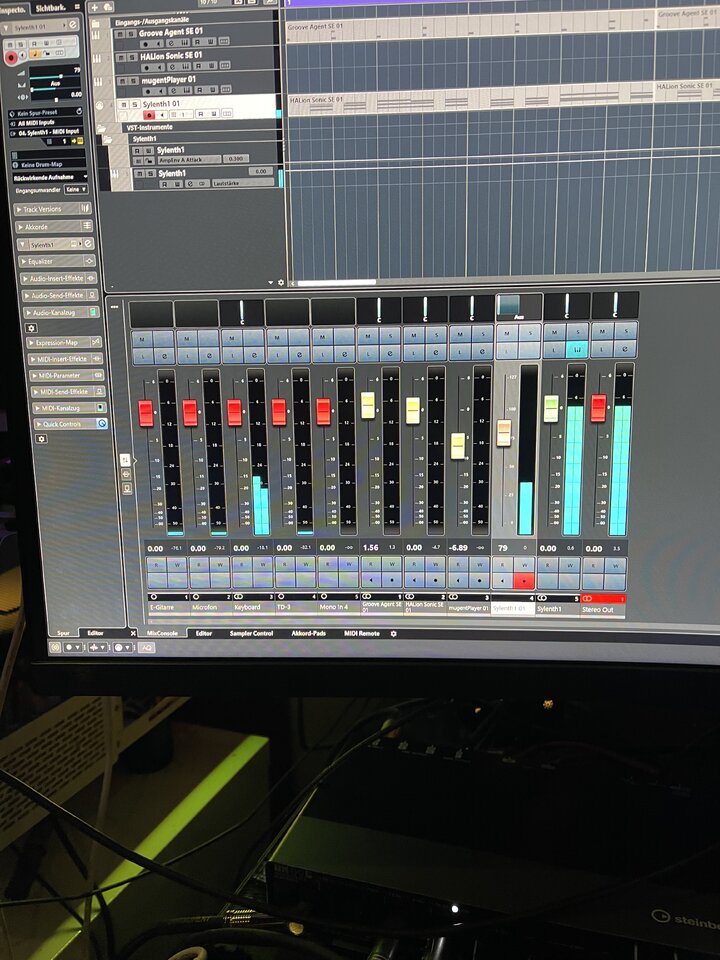The height and width of the screenshot is (960, 720).
Task: Click the Akkorde section icon
Action: pos(87,226)
